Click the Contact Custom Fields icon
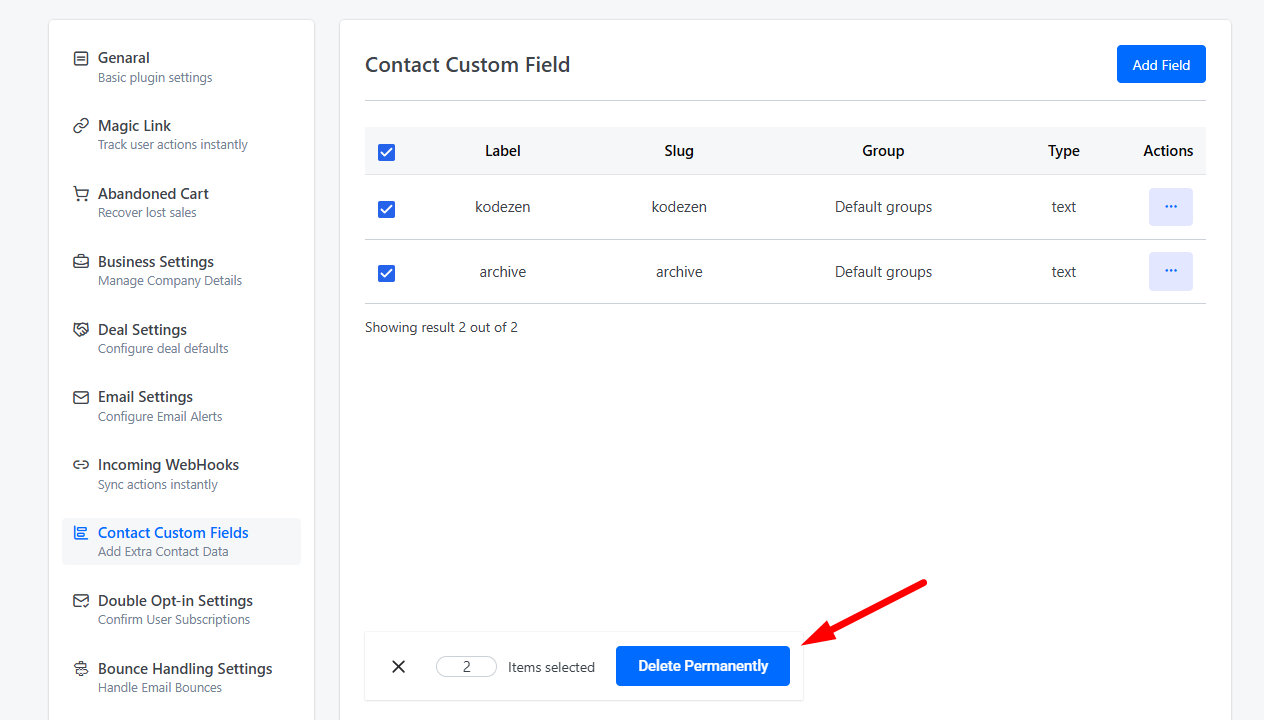This screenshot has width=1264, height=720. tap(81, 533)
